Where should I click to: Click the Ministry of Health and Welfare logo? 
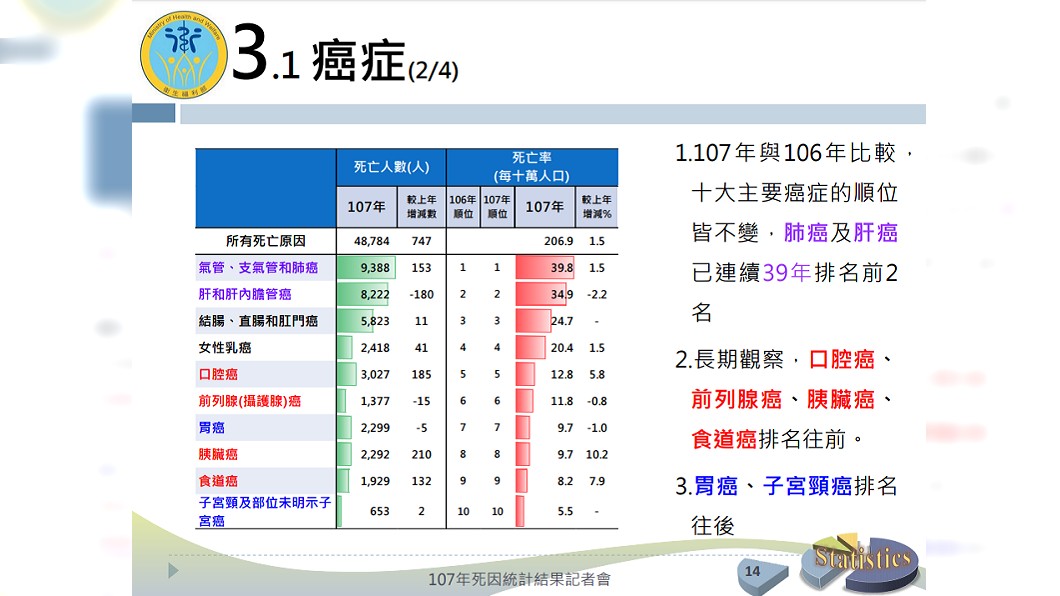[x=183, y=54]
